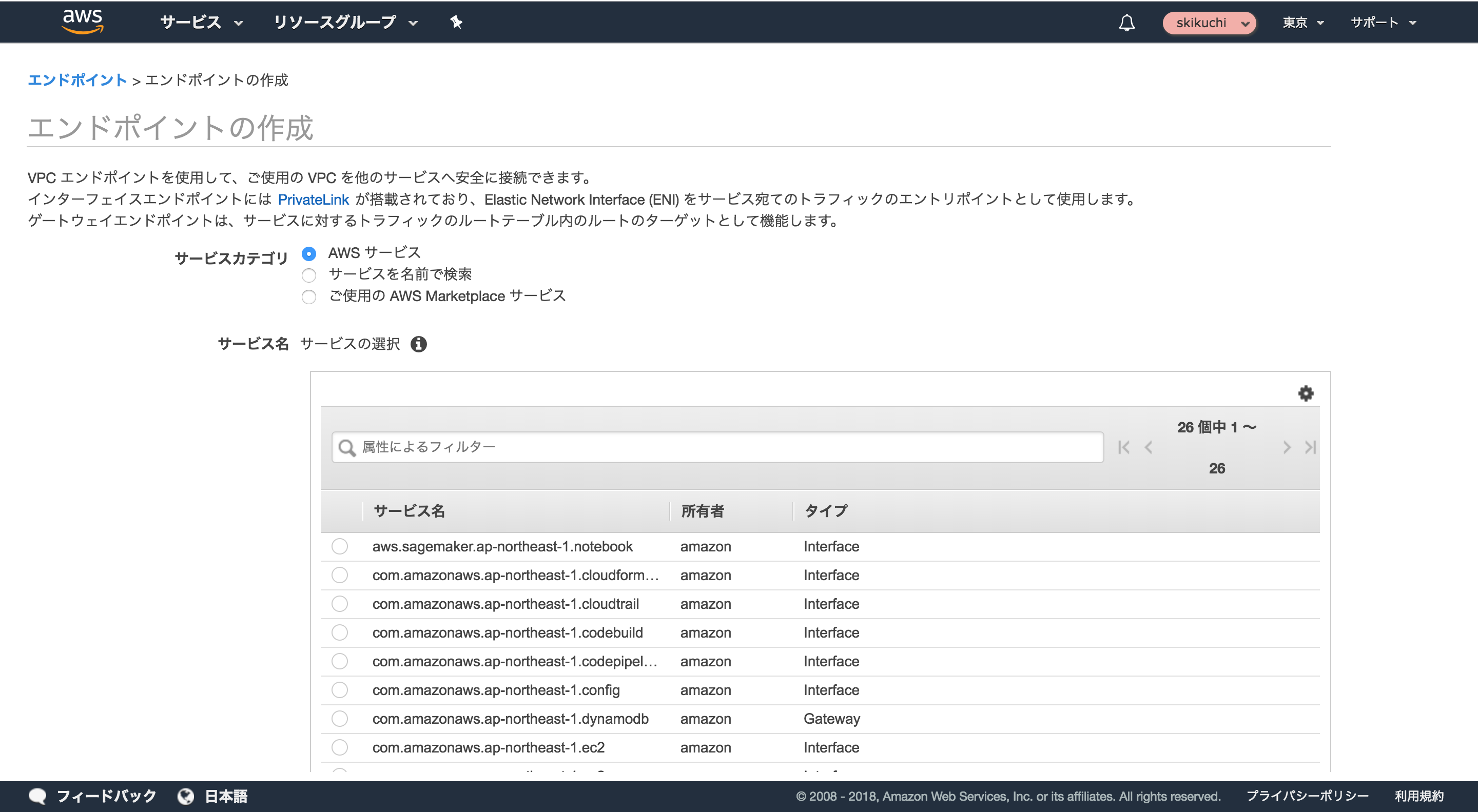
Task: Select the AWS サービス radio option
Action: pos(308,253)
